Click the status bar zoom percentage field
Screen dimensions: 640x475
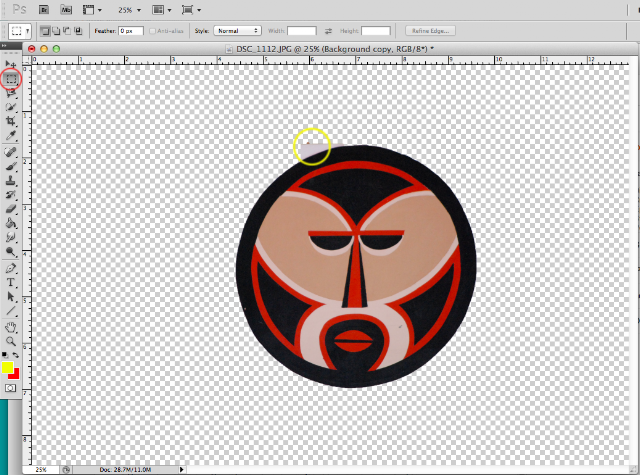(x=41, y=470)
